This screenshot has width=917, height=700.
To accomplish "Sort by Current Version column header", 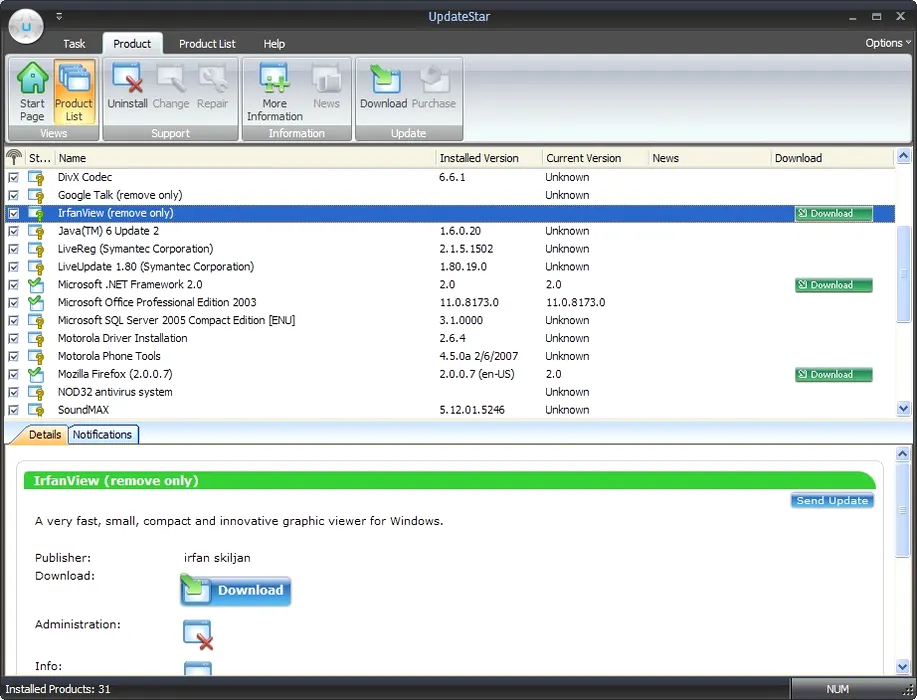I will [x=595, y=158].
